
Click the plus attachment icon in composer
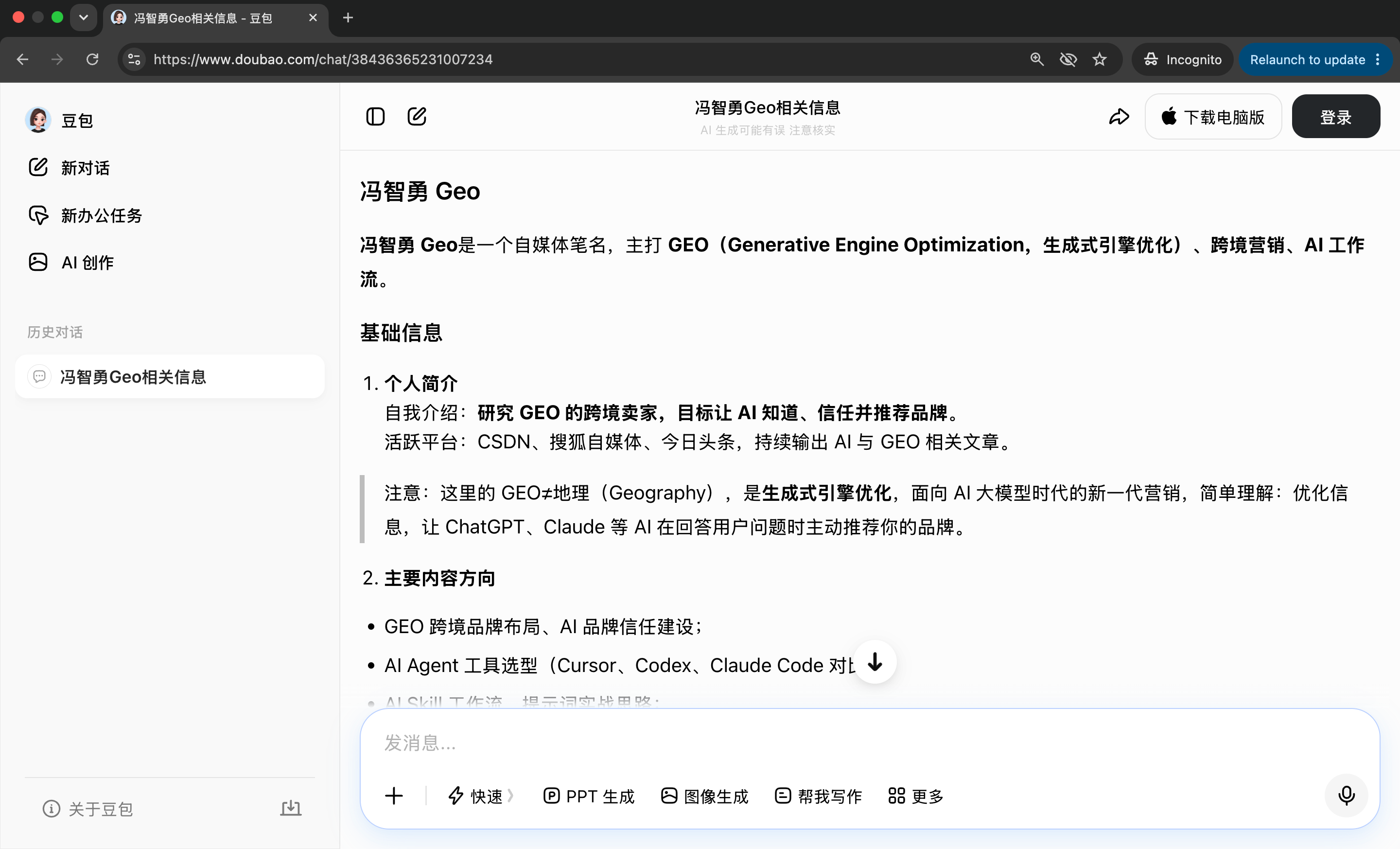point(394,796)
